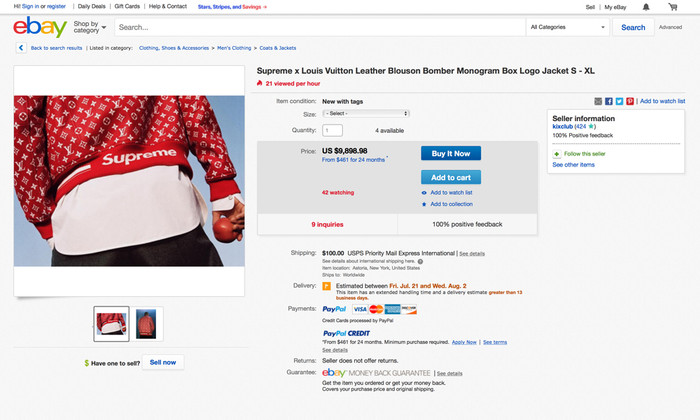The height and width of the screenshot is (420, 700).
Task: Open Daily Deals in top menu
Action: pos(92,6)
